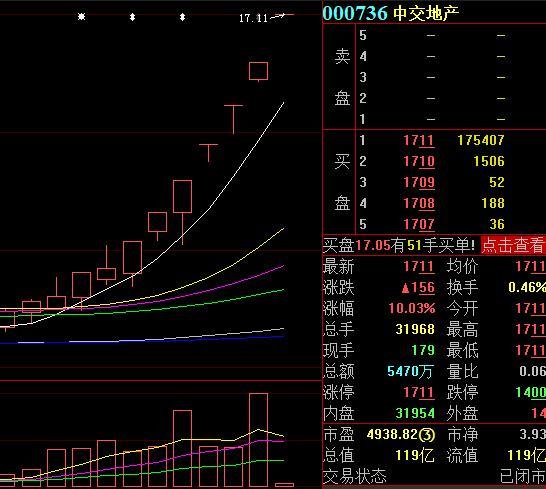Click the 交易状态 status row
The width and height of the screenshot is (546, 489).
point(434,476)
